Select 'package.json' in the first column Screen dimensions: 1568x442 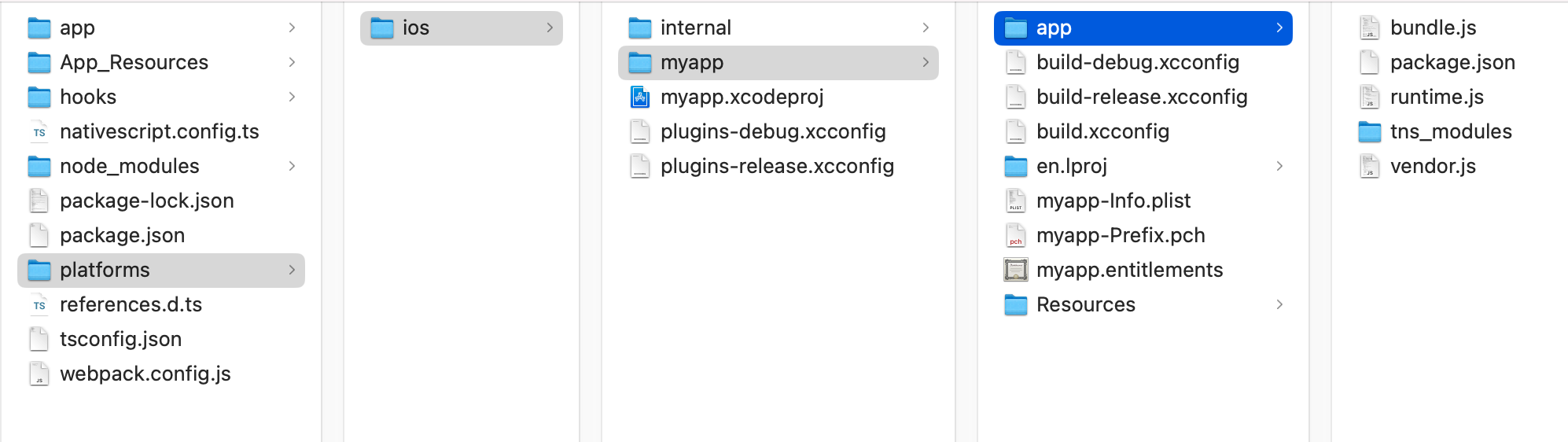click(x=123, y=235)
